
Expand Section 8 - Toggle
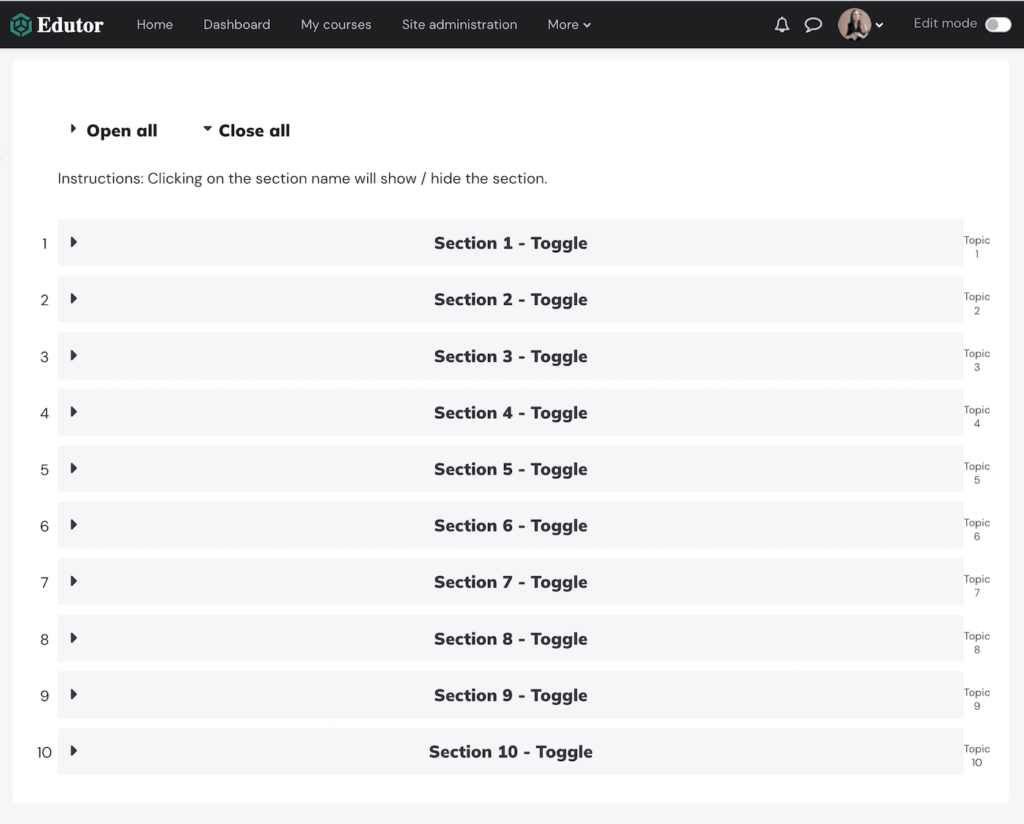point(510,639)
